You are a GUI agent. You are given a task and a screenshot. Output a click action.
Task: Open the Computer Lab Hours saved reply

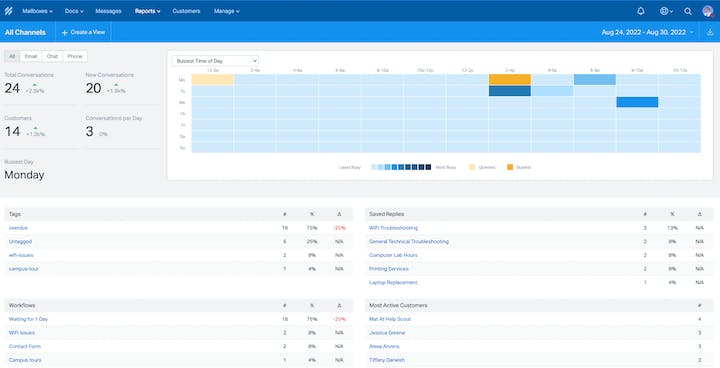(x=394, y=255)
